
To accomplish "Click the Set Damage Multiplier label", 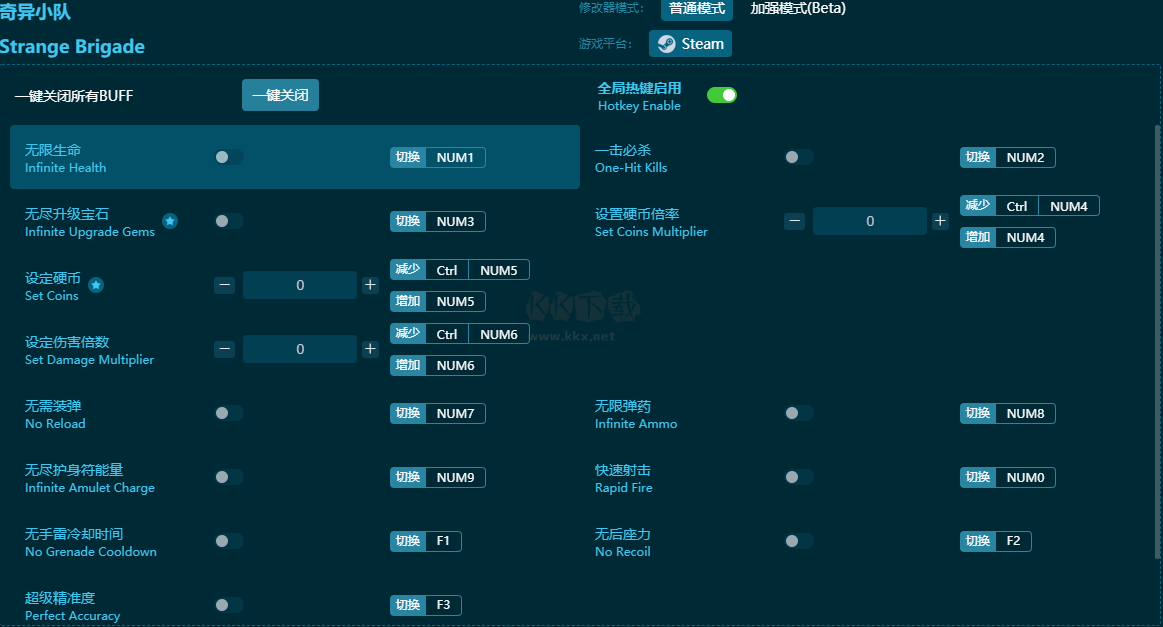I will 89,360.
